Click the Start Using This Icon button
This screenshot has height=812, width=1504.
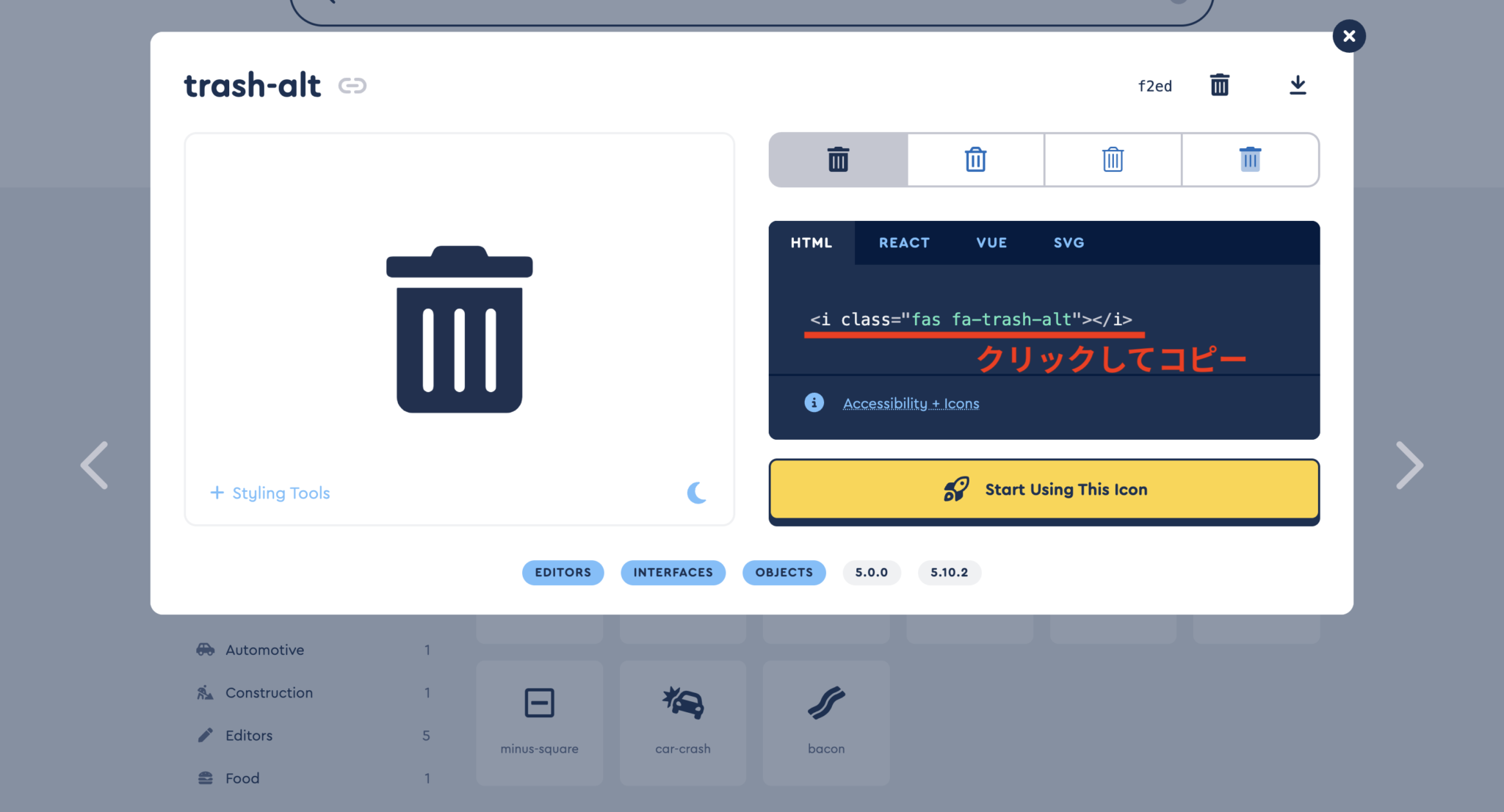click(1044, 490)
